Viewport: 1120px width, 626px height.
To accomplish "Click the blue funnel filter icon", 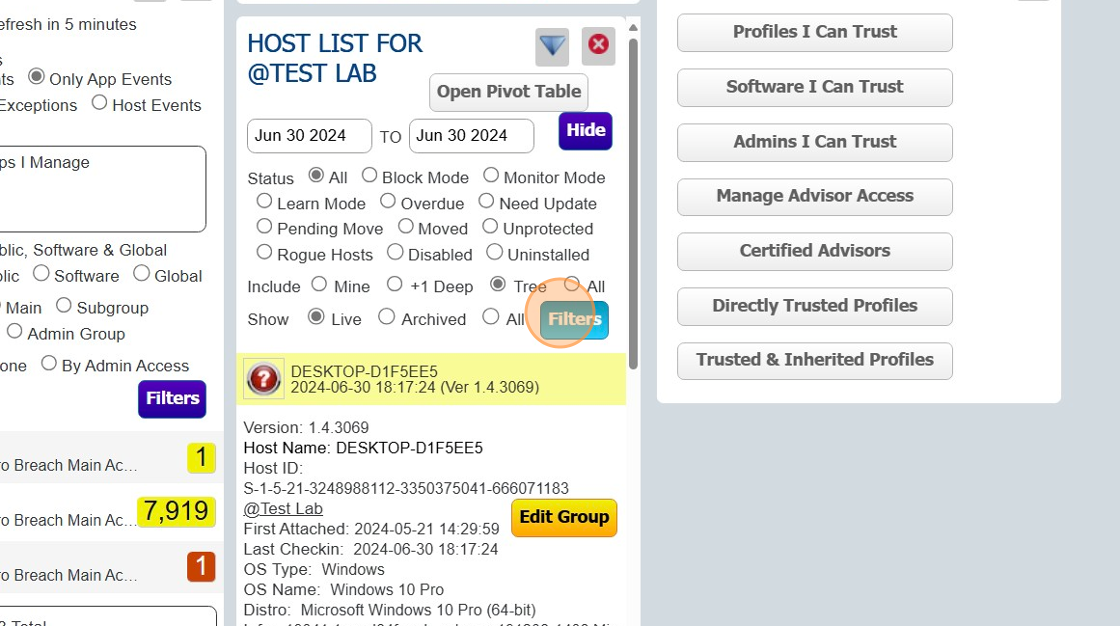I will [x=552, y=46].
